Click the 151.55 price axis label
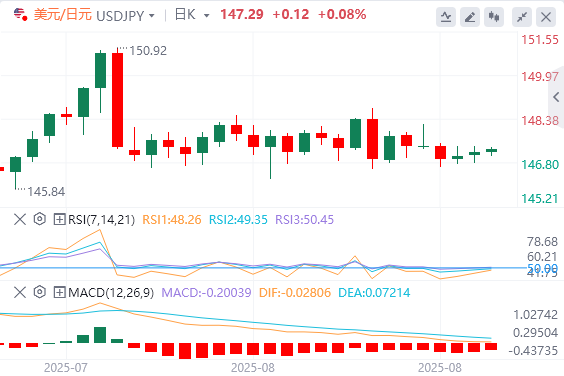Viewport: 564px width, 376px height. pos(540,40)
